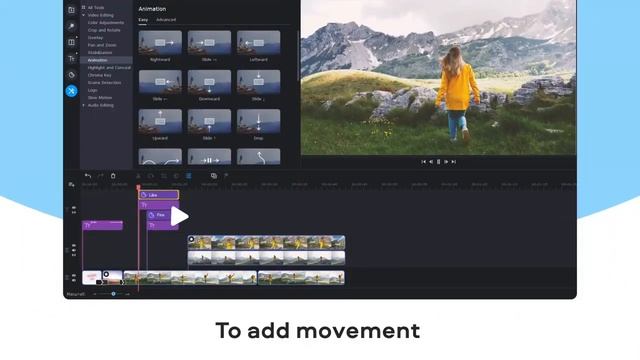Open the transition wizard icon
Screen dimensions: 640x360
coord(214,176)
